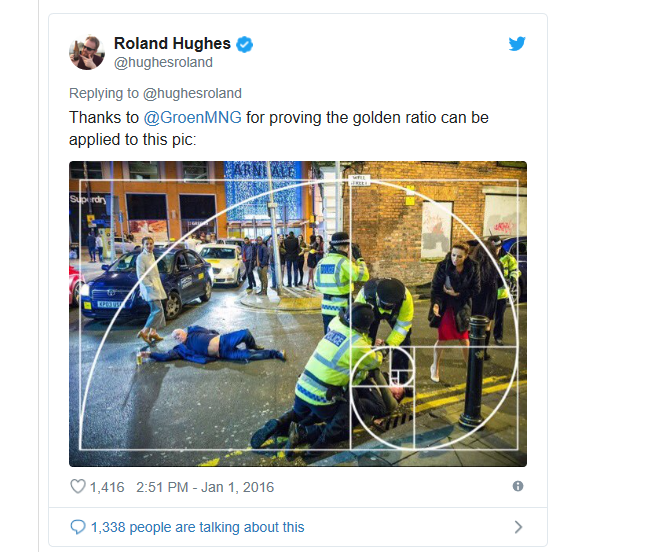
Task: Open @hughesroland in Replying to line
Action: 192,93
